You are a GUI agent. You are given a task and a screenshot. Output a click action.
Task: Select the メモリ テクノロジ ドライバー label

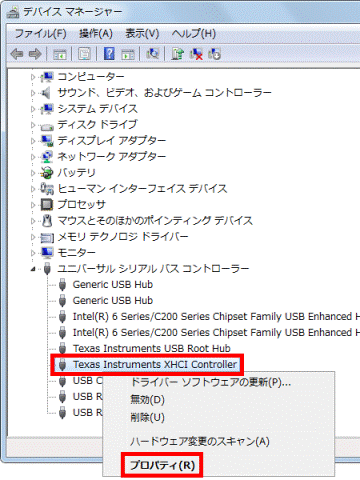123,237
